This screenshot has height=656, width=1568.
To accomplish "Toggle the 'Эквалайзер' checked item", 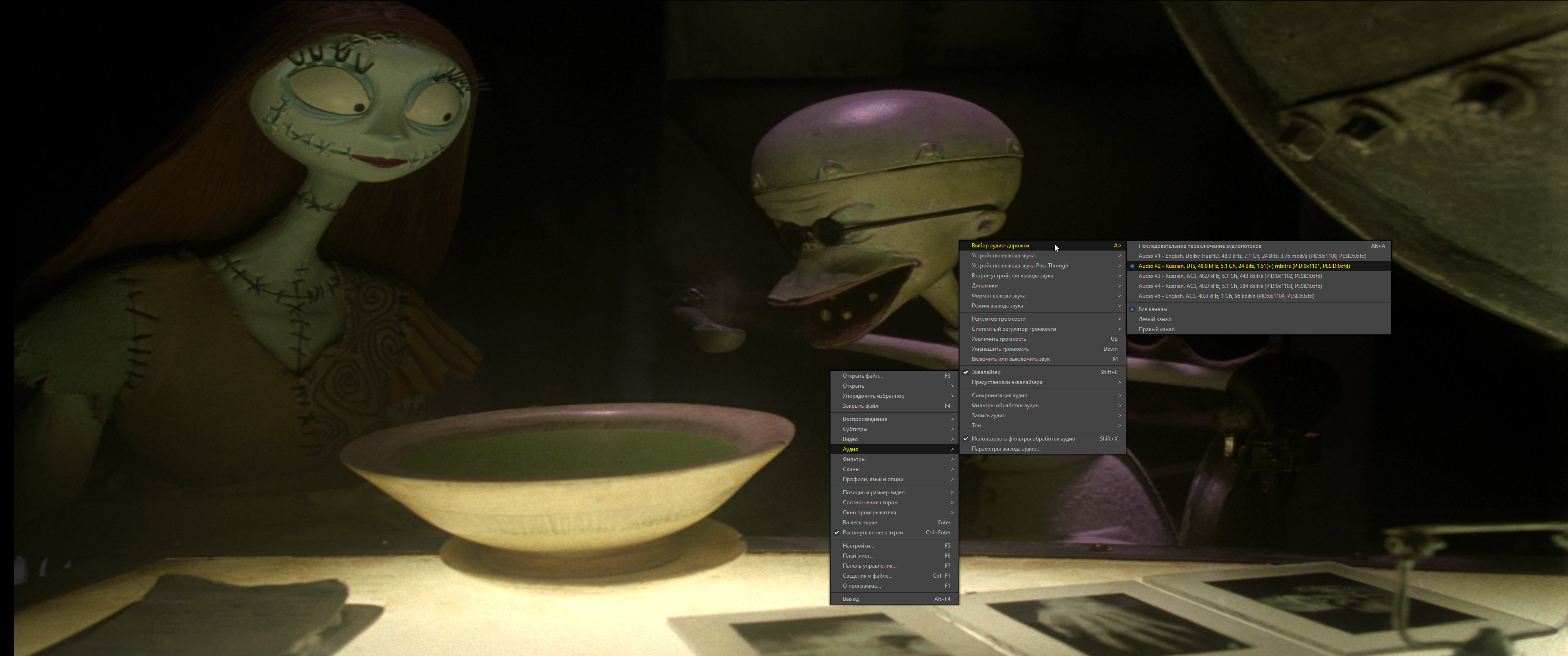I will pyautogui.click(x=1042, y=373).
